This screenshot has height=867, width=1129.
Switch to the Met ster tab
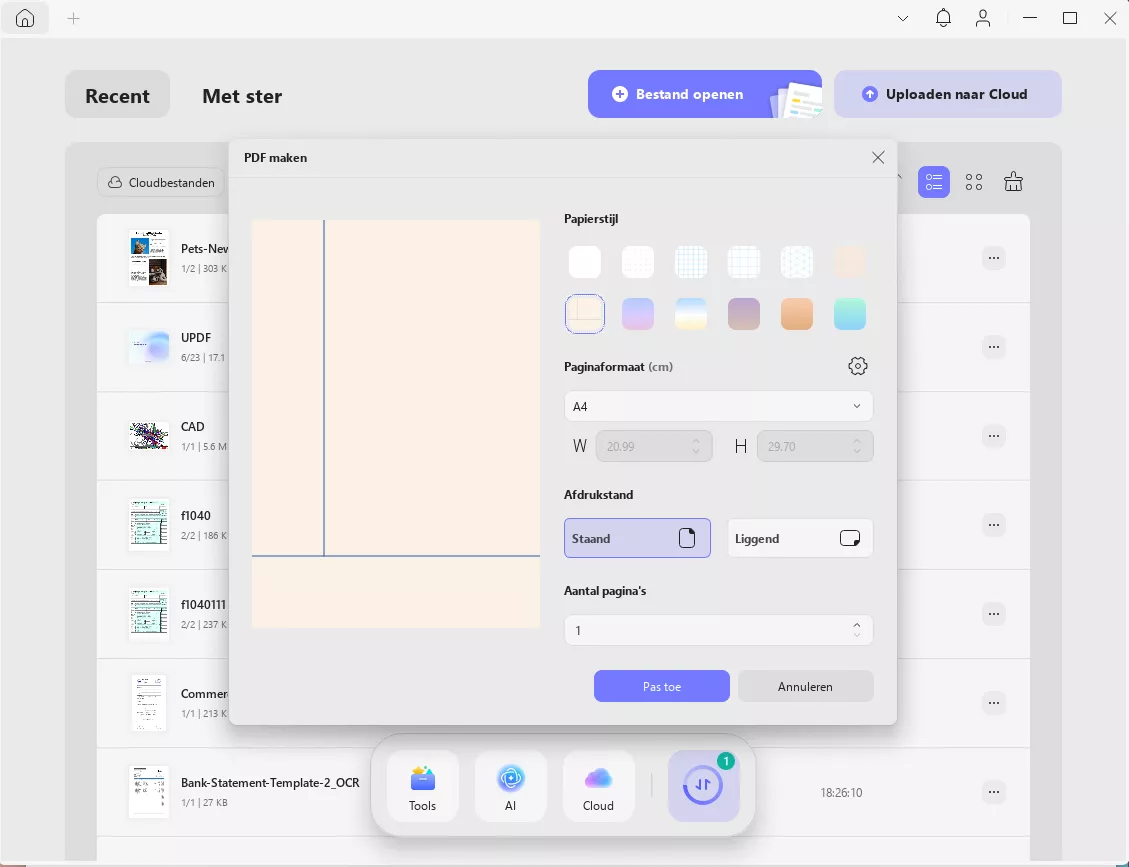pyautogui.click(x=242, y=96)
